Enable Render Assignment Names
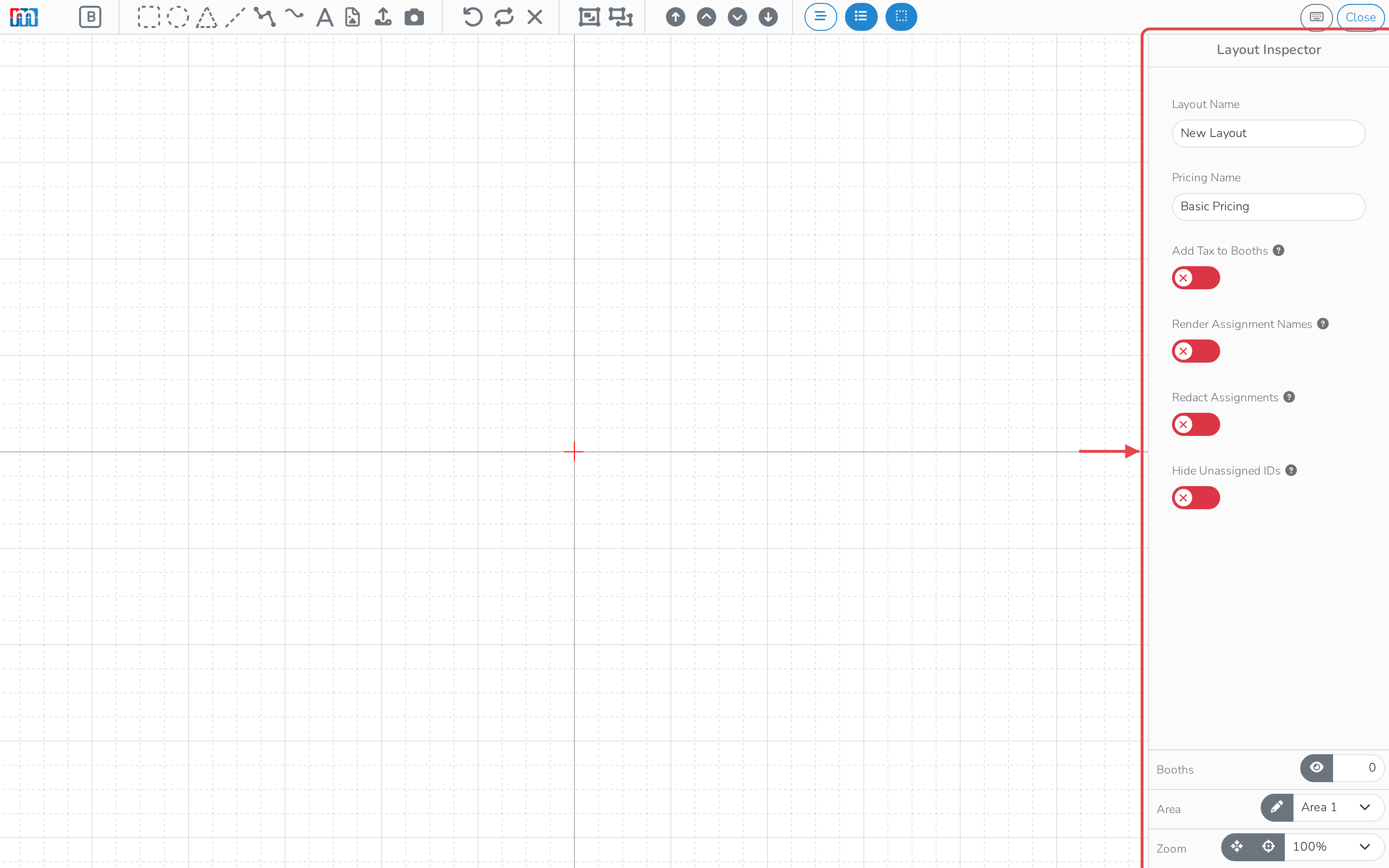This screenshot has width=1389, height=868. point(1196,352)
